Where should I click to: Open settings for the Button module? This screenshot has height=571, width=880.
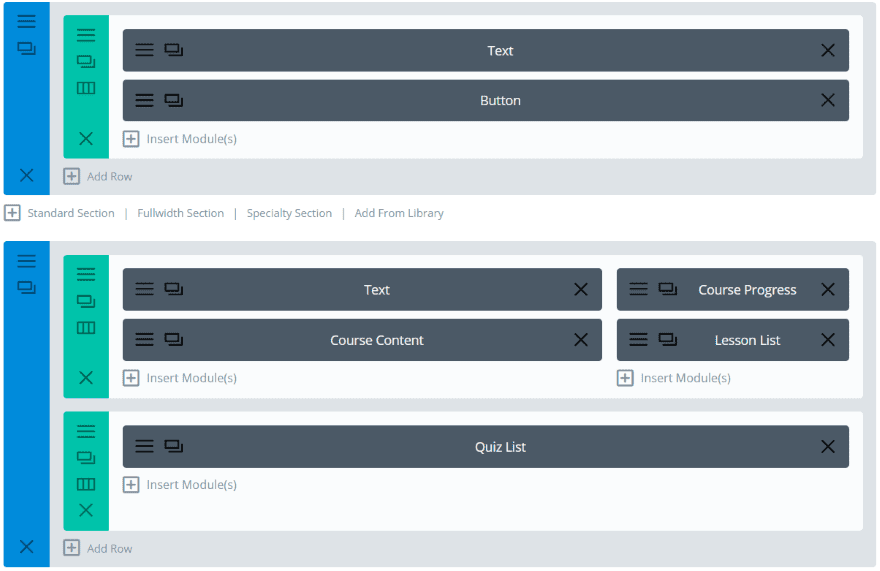tap(145, 101)
